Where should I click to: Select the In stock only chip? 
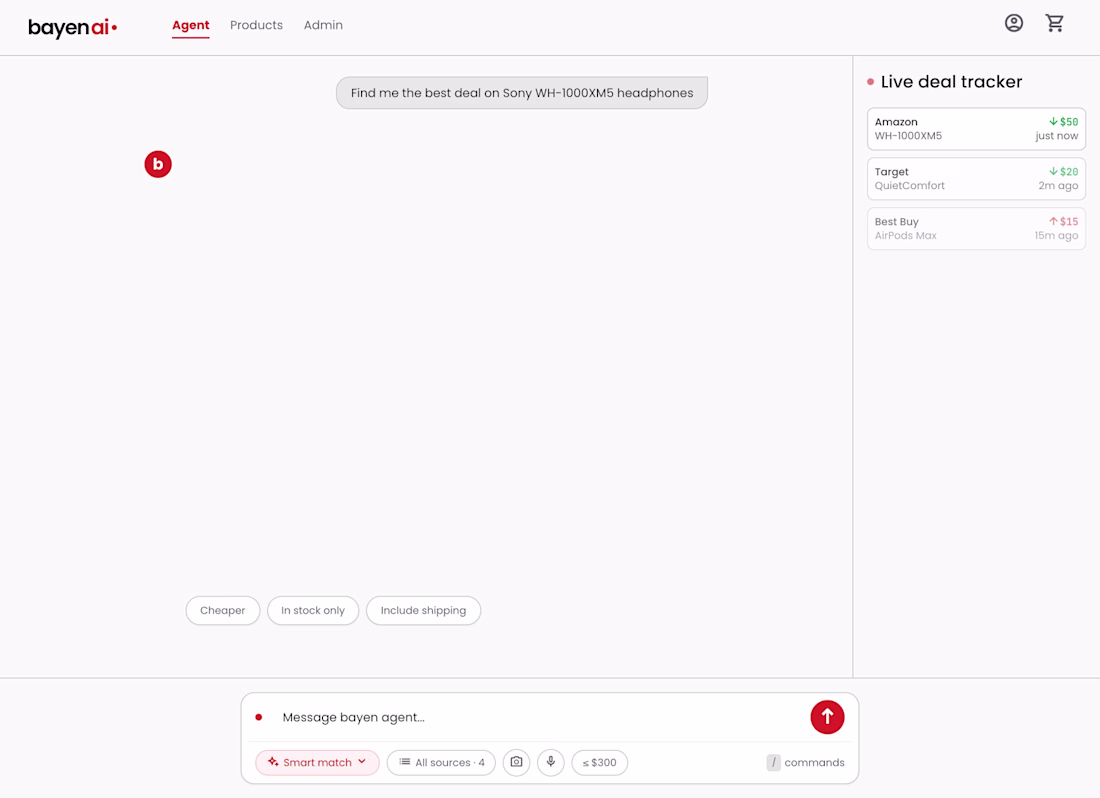pos(313,610)
